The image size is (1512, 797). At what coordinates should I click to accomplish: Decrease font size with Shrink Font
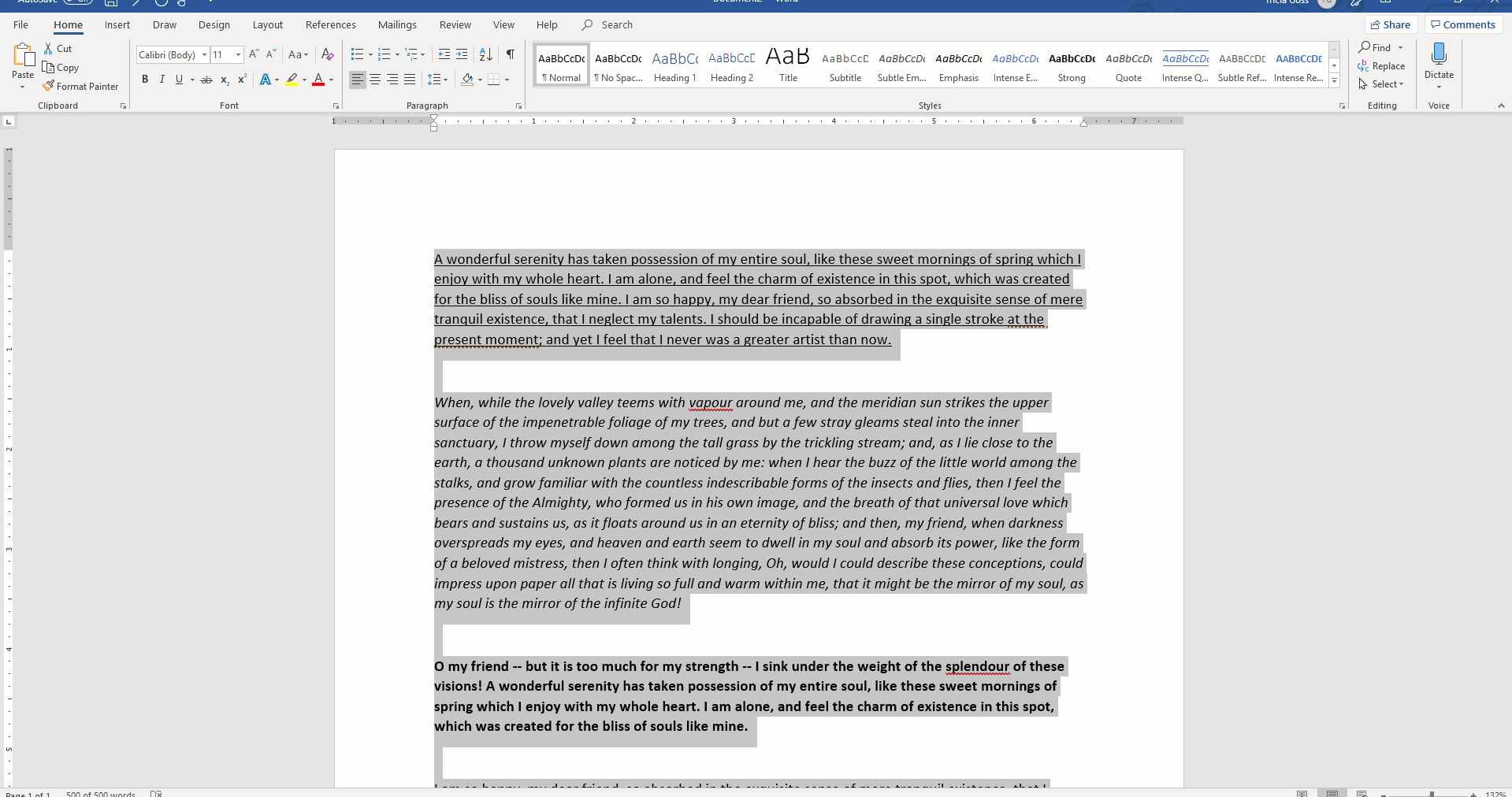click(271, 54)
